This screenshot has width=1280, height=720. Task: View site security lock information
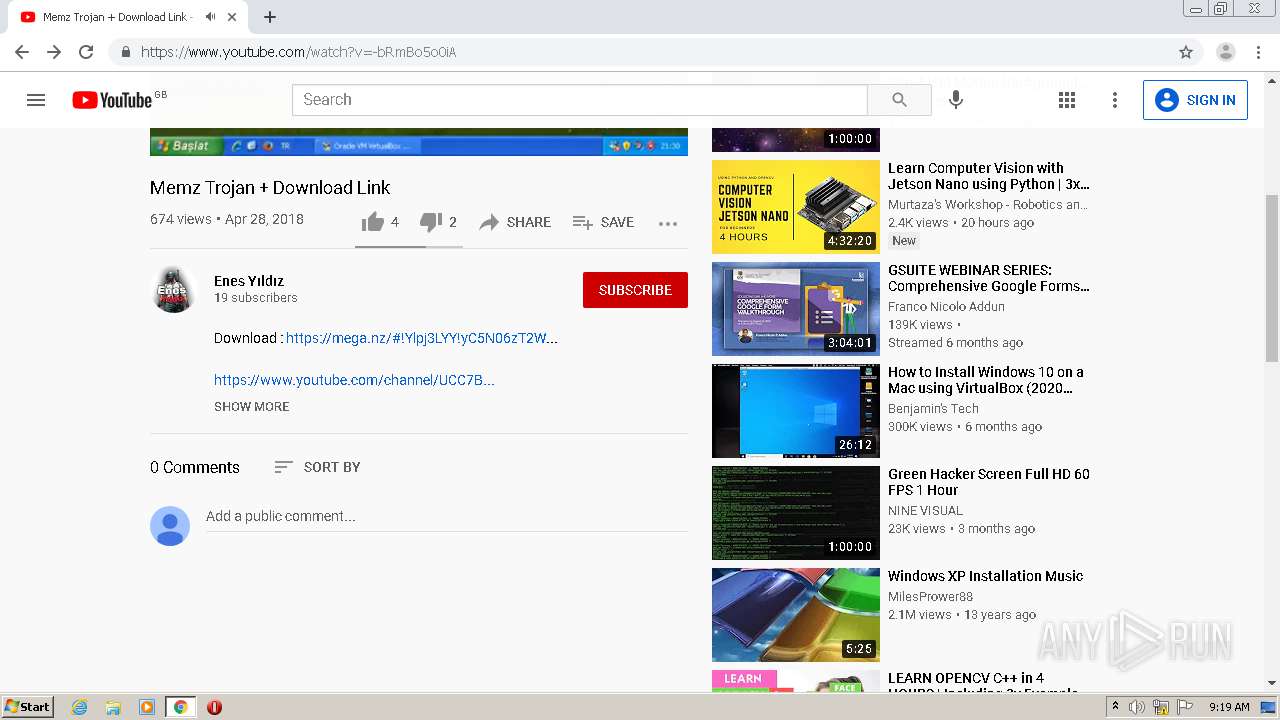coord(125,52)
